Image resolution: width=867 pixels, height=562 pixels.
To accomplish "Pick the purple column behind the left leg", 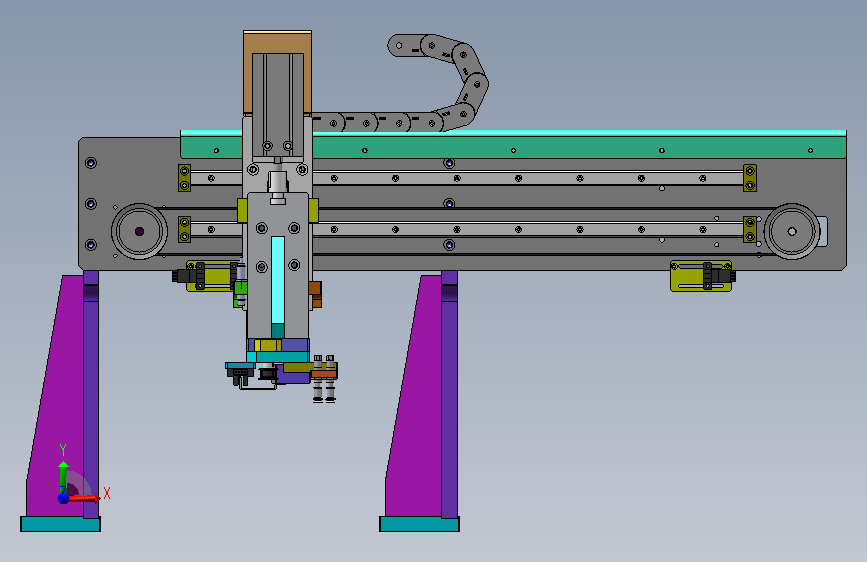I will tap(91, 394).
